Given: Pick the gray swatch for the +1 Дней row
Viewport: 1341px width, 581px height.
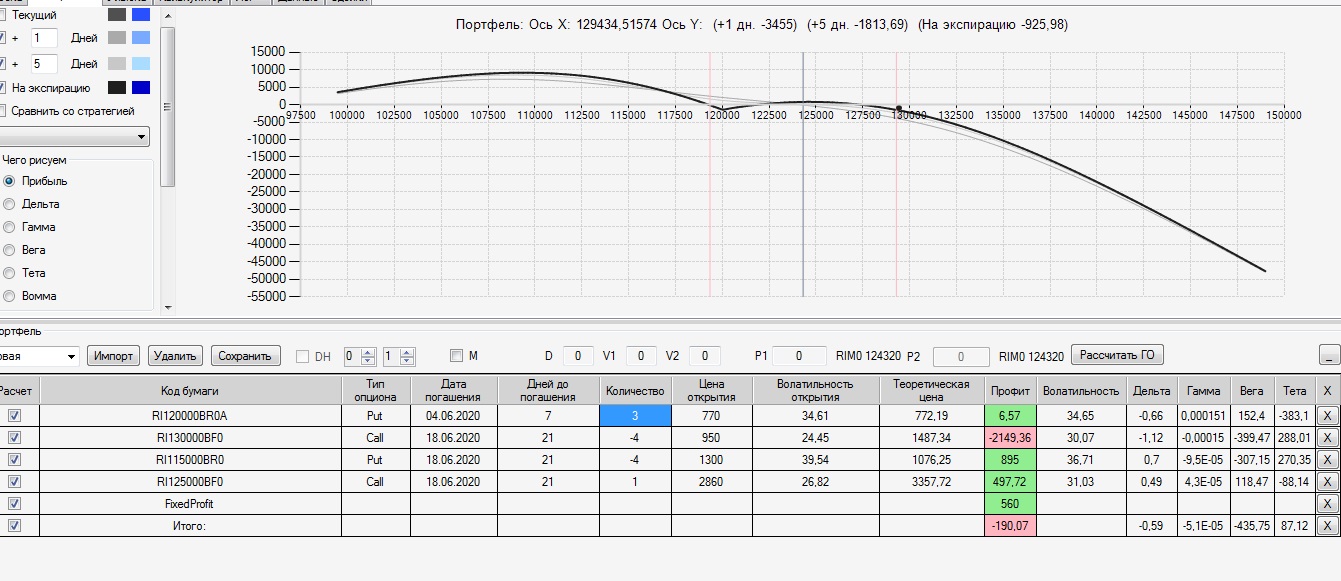Looking at the screenshot, I should pyautogui.click(x=117, y=38).
